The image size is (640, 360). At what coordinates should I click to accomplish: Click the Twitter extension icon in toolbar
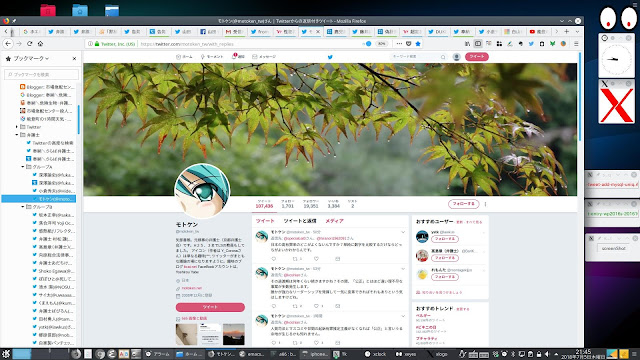tap(531, 44)
